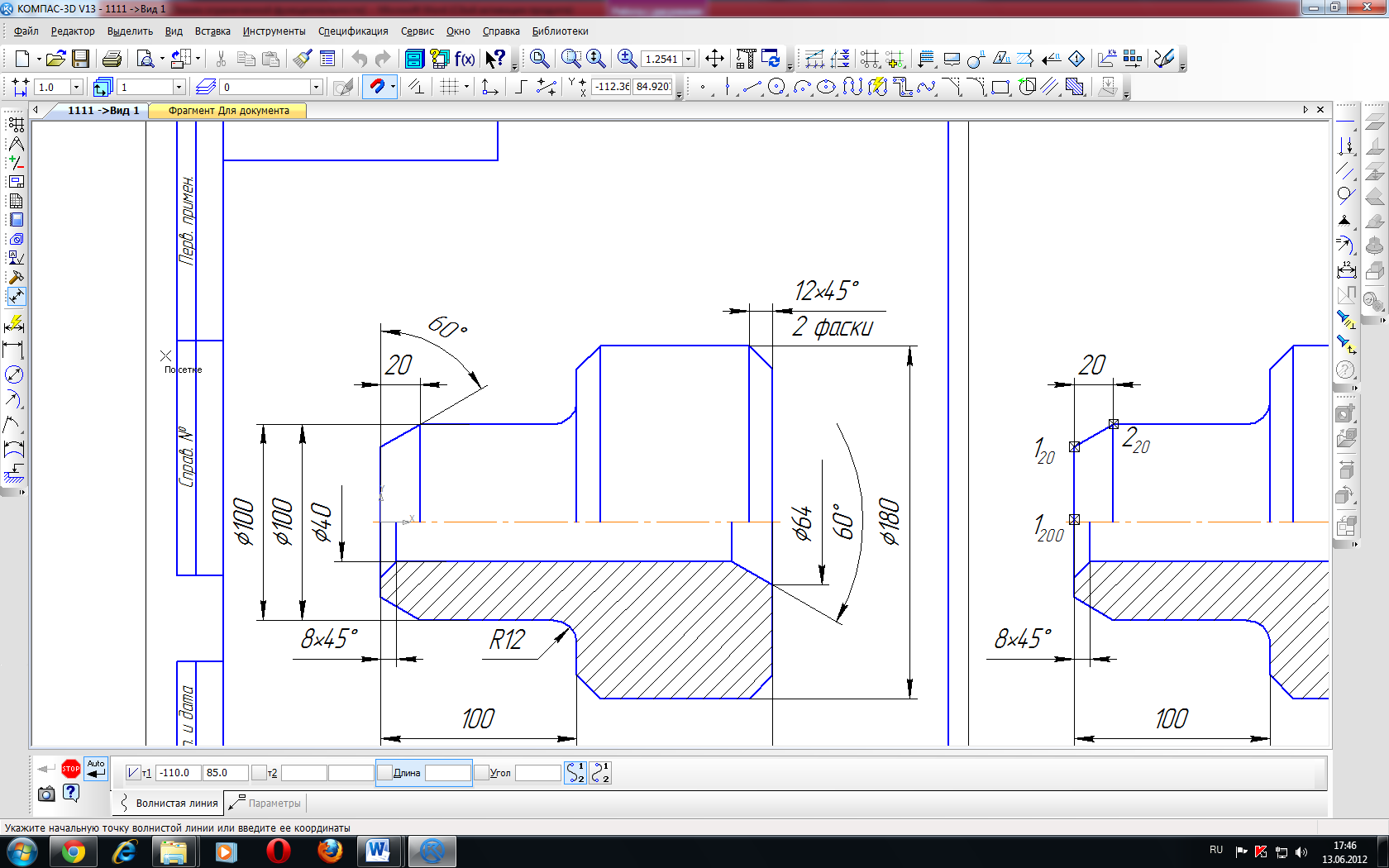Viewport: 1389px width, 868px height.
Task: Open the Инструменты menu
Action: pyautogui.click(x=274, y=31)
